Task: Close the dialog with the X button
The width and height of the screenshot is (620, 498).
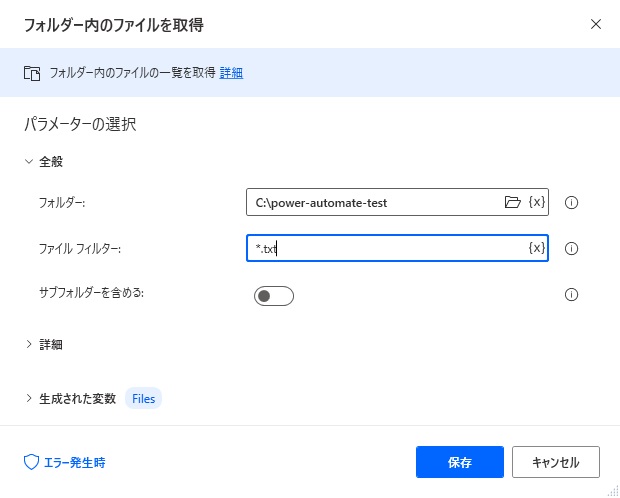Action: 595,24
